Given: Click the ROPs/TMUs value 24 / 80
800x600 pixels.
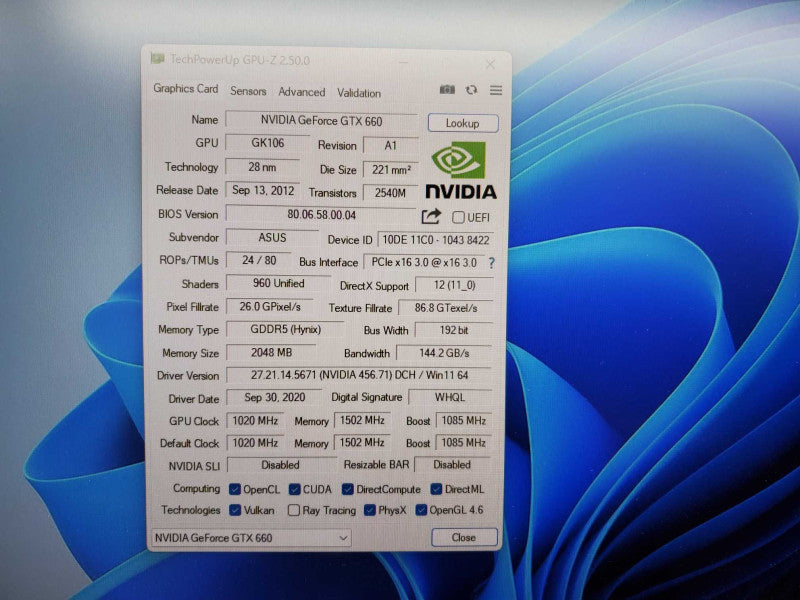Looking at the screenshot, I should pyautogui.click(x=259, y=261).
